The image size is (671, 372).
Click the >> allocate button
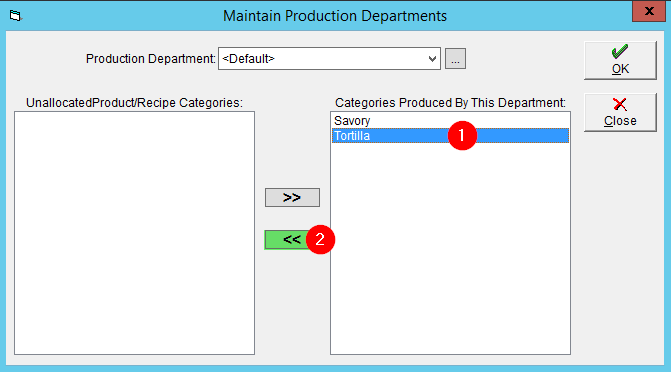(x=292, y=197)
